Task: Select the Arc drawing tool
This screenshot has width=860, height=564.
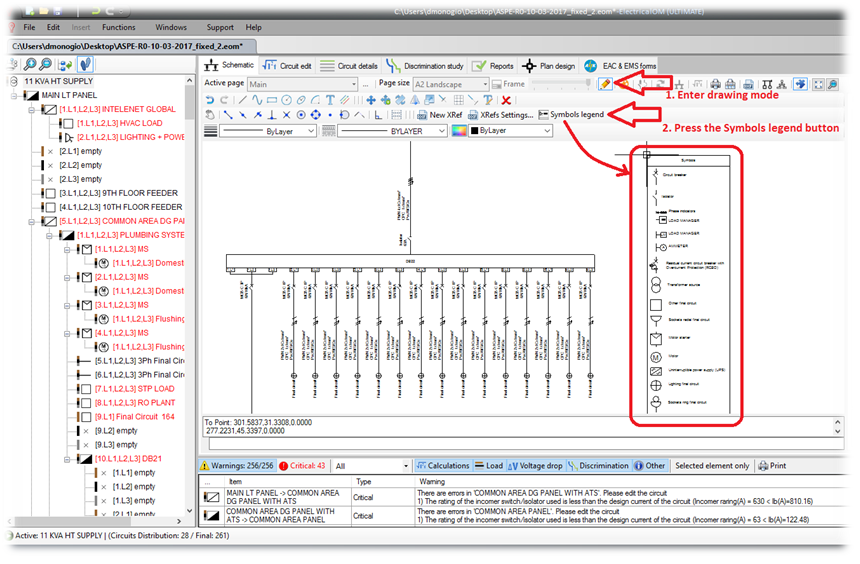Action: pyautogui.click(x=315, y=100)
